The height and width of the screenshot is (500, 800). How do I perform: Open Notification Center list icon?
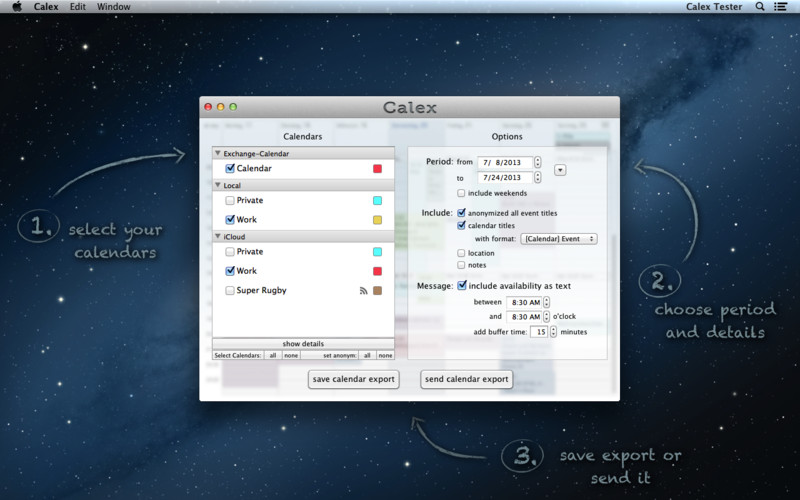[x=780, y=7]
